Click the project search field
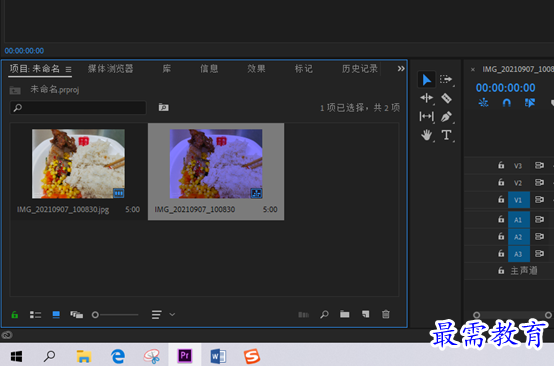Viewport: 554px width, 366px height. (x=78, y=108)
